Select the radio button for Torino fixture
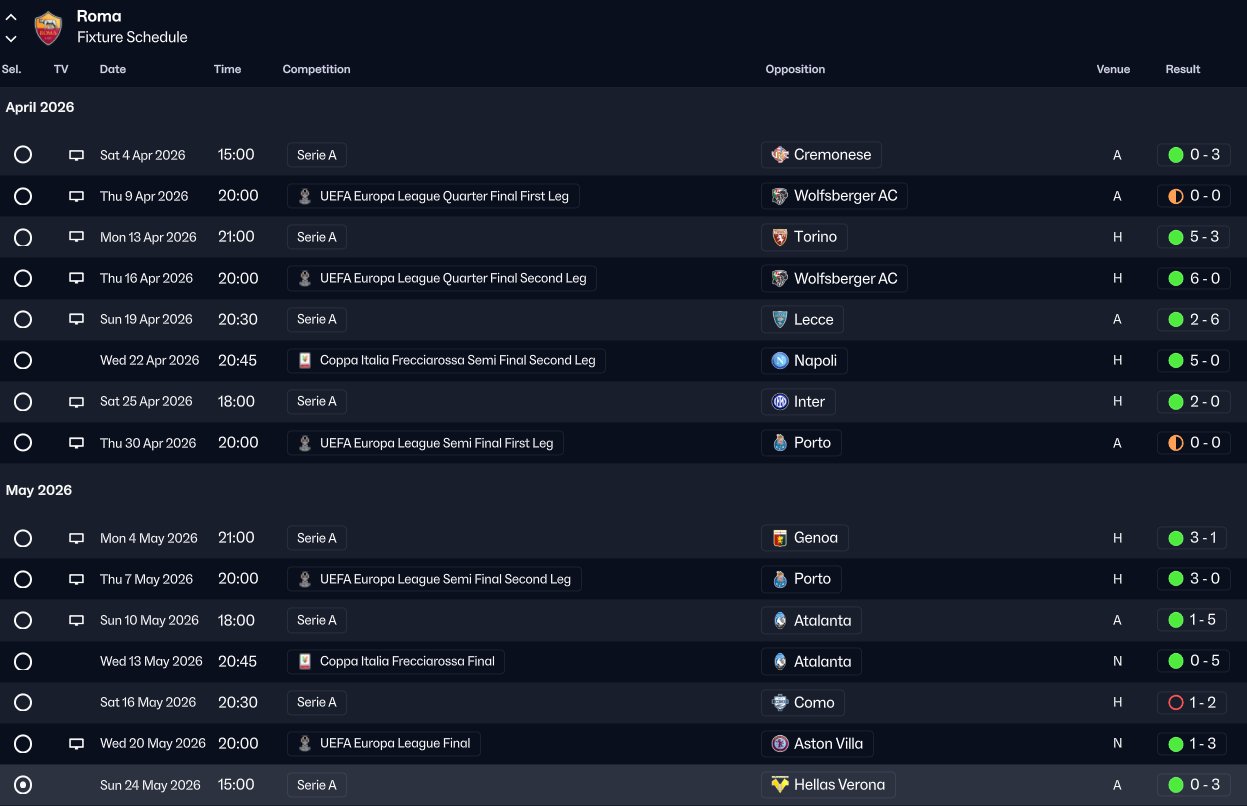This screenshot has height=806, width=1247. coord(23,237)
